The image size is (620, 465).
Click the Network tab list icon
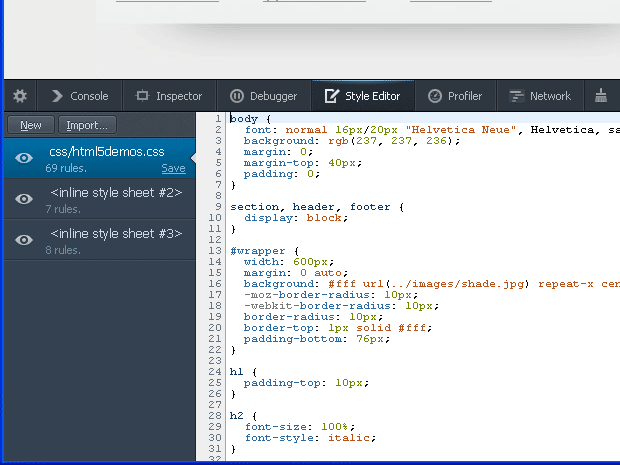(x=516, y=96)
